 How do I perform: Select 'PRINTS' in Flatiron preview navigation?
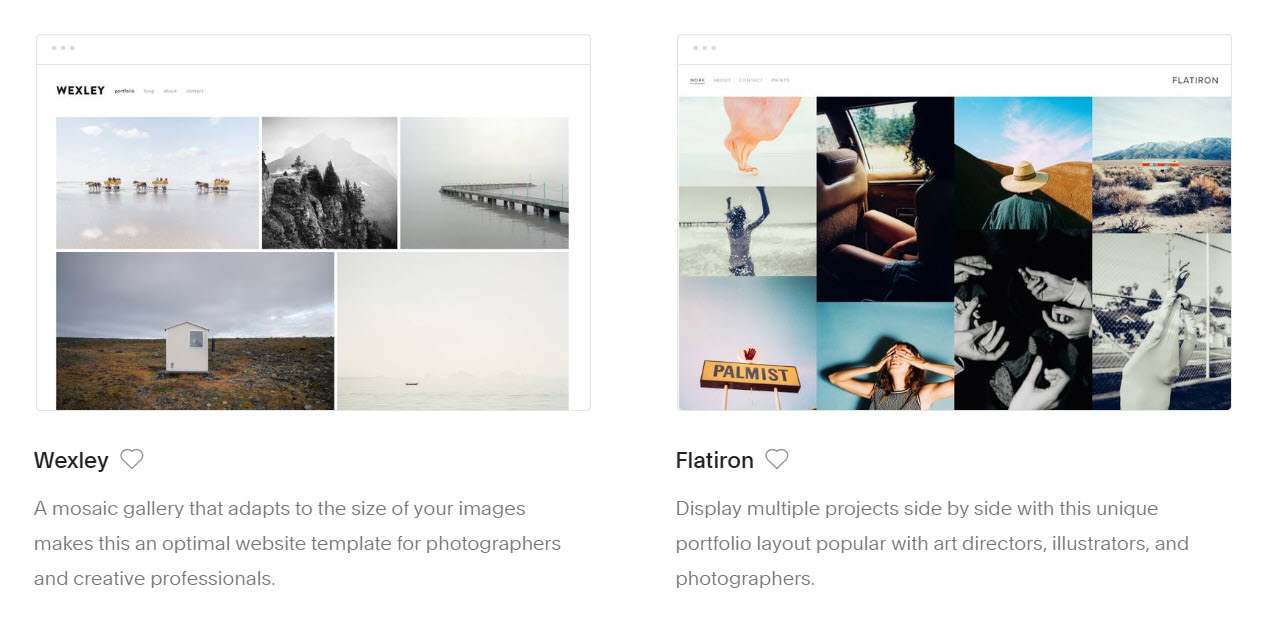click(x=780, y=80)
